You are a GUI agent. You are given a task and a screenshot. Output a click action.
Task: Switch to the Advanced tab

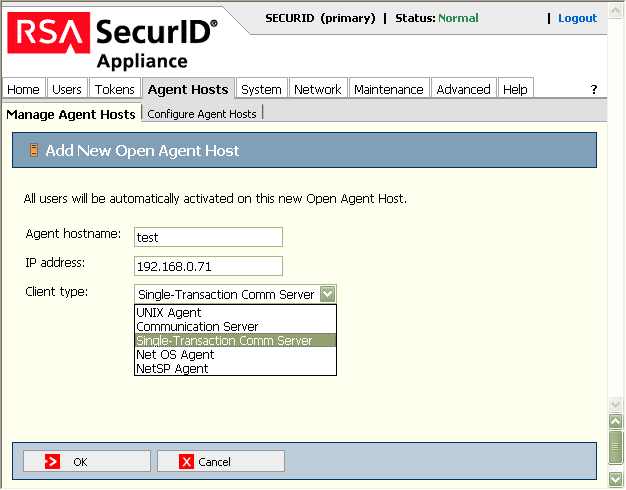pos(464,89)
